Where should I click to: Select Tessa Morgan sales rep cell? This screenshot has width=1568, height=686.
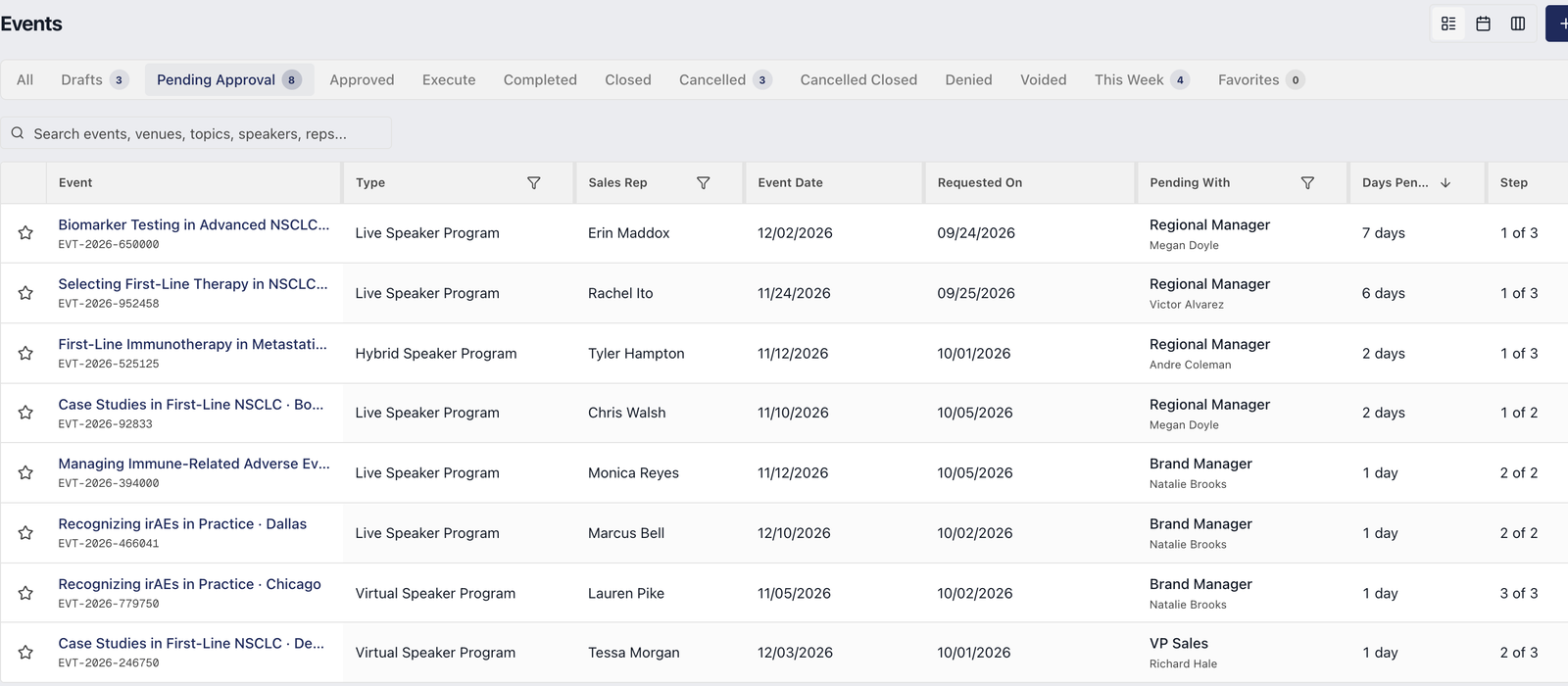tap(634, 653)
